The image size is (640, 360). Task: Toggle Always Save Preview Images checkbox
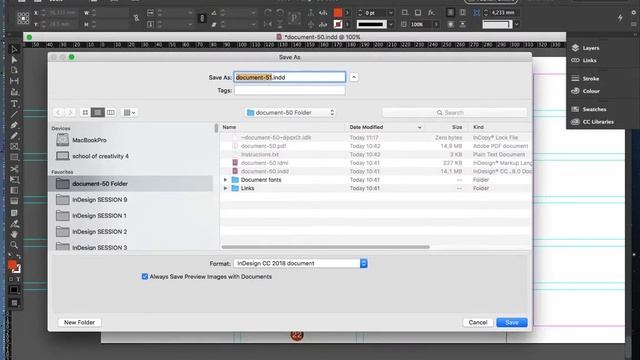[145, 276]
